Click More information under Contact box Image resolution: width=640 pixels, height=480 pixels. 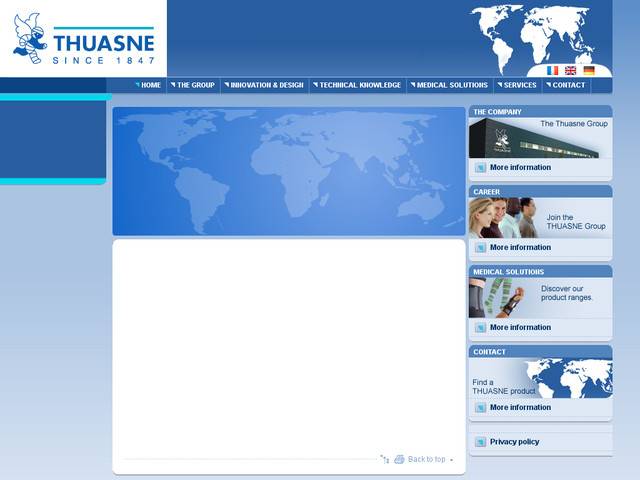(520, 407)
